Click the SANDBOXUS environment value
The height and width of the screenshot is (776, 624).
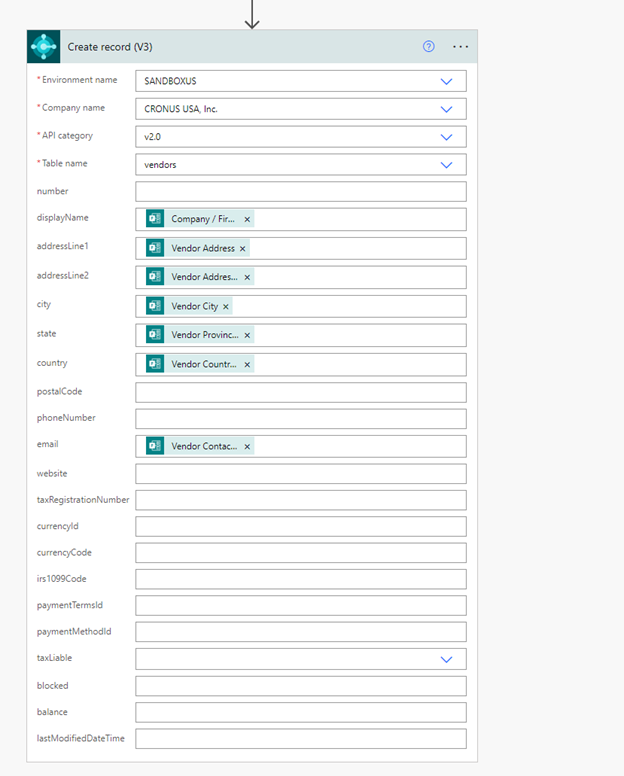(170, 81)
